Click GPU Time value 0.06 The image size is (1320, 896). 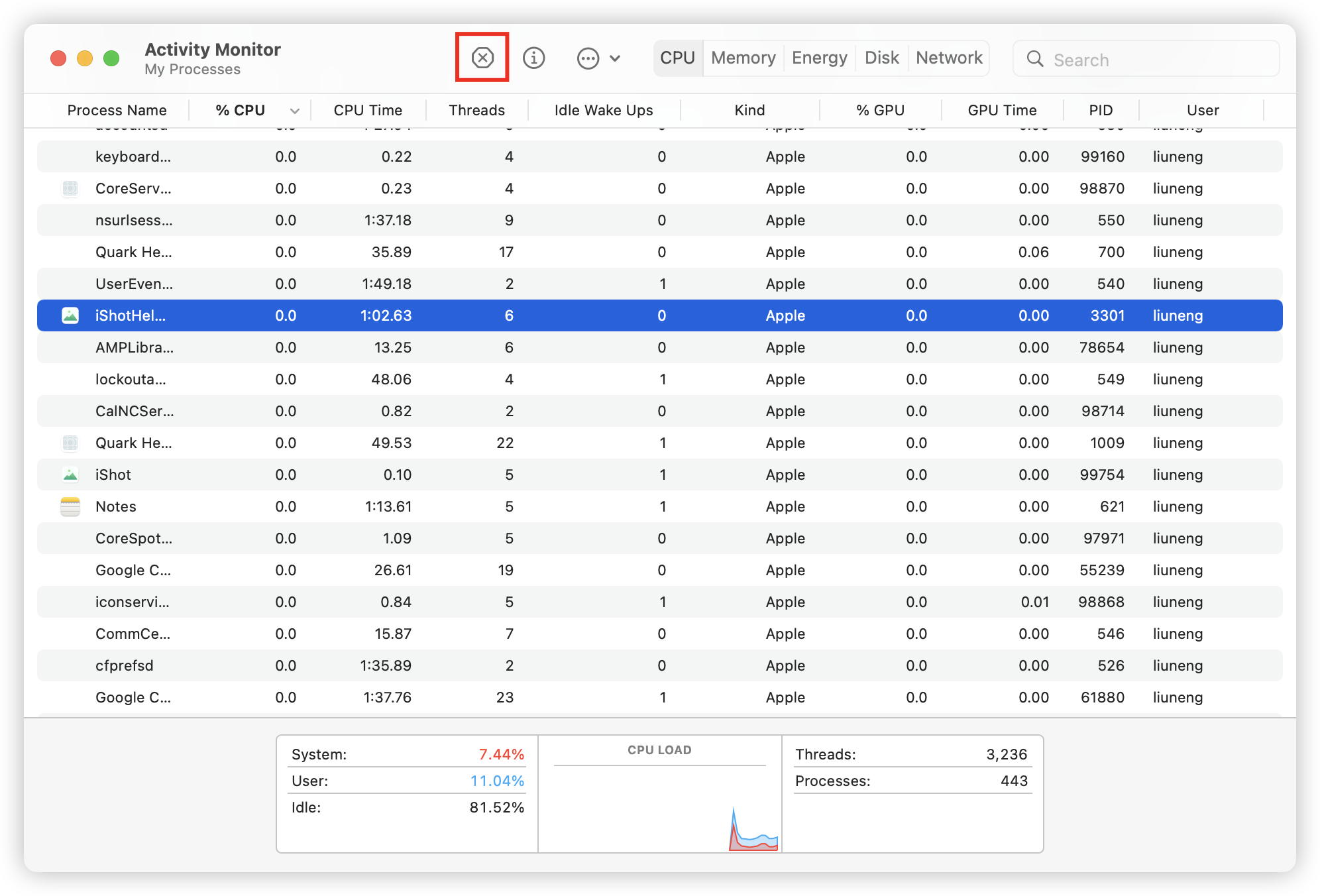(x=1033, y=252)
